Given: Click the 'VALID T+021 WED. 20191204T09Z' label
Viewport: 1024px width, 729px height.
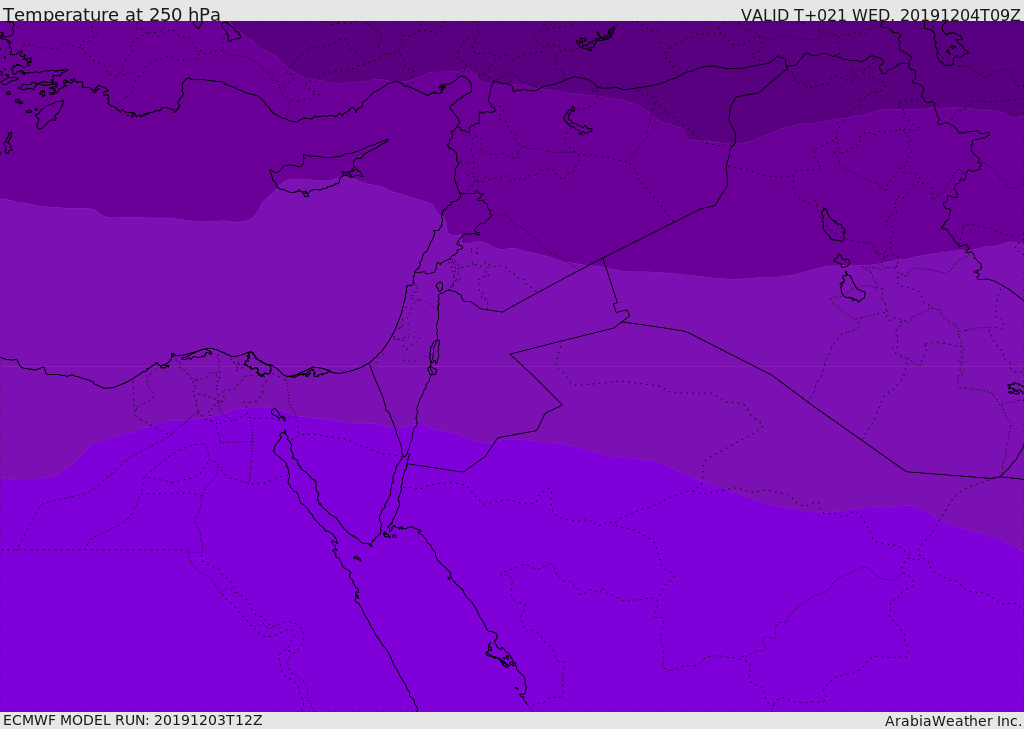Looking at the screenshot, I should pyautogui.click(x=880, y=15).
